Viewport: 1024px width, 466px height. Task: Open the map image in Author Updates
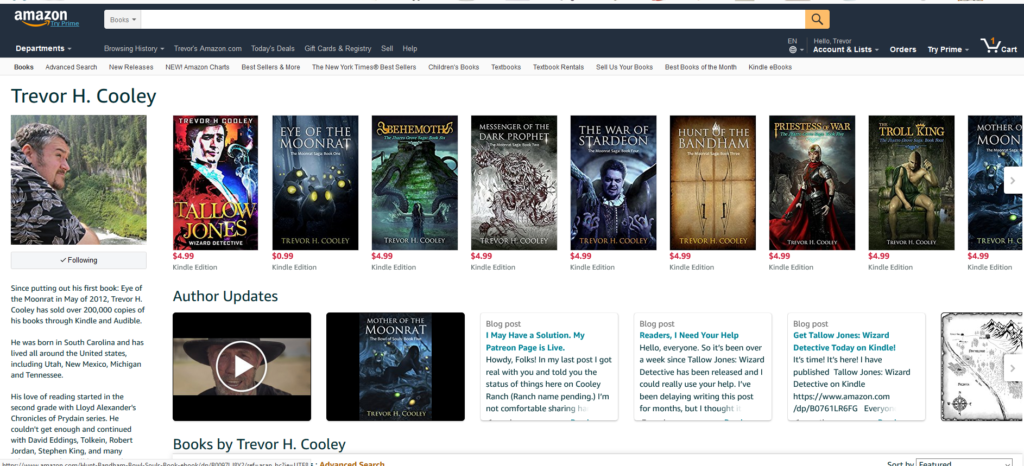click(982, 367)
